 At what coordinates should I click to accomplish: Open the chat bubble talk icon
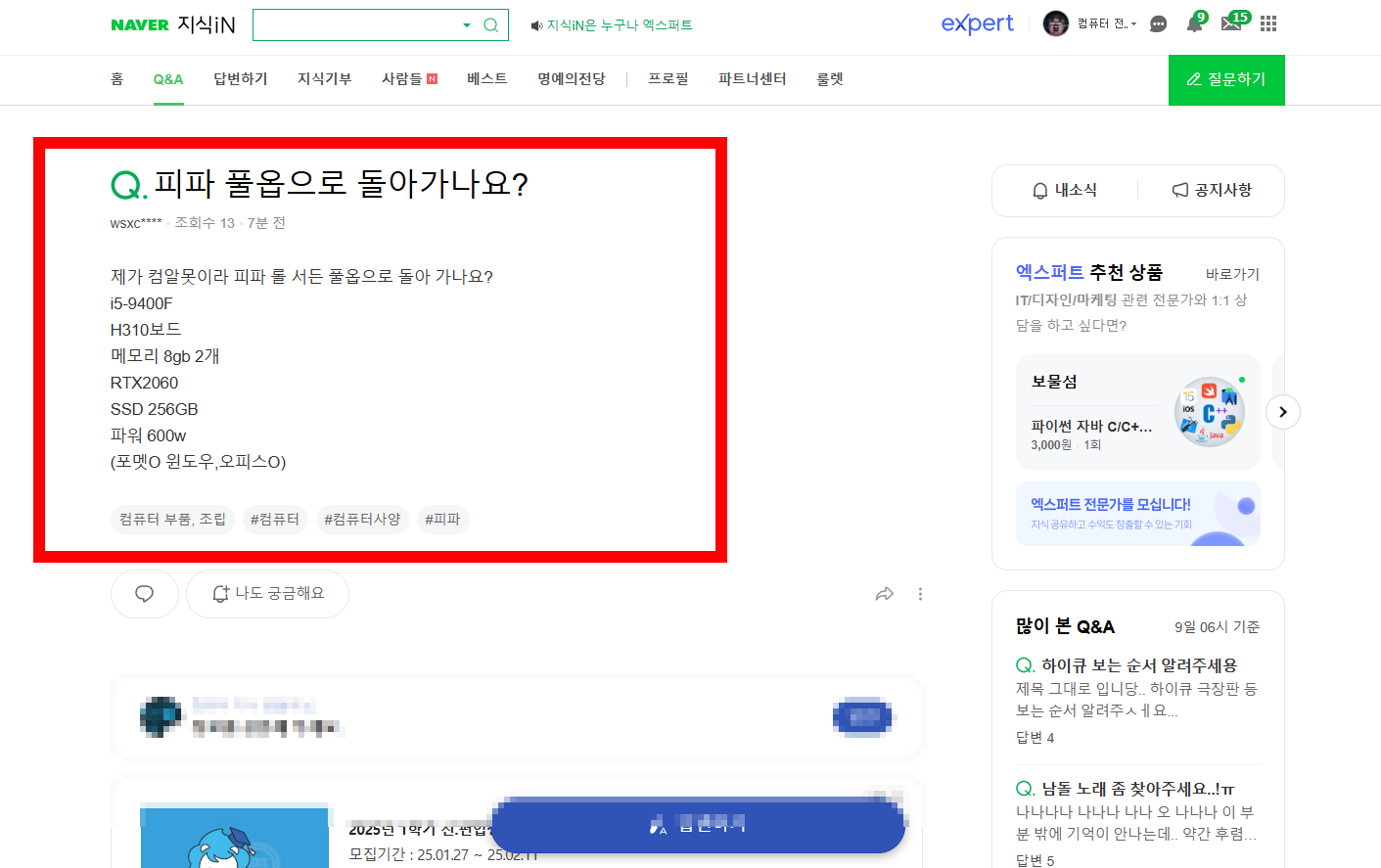pyautogui.click(x=1158, y=24)
